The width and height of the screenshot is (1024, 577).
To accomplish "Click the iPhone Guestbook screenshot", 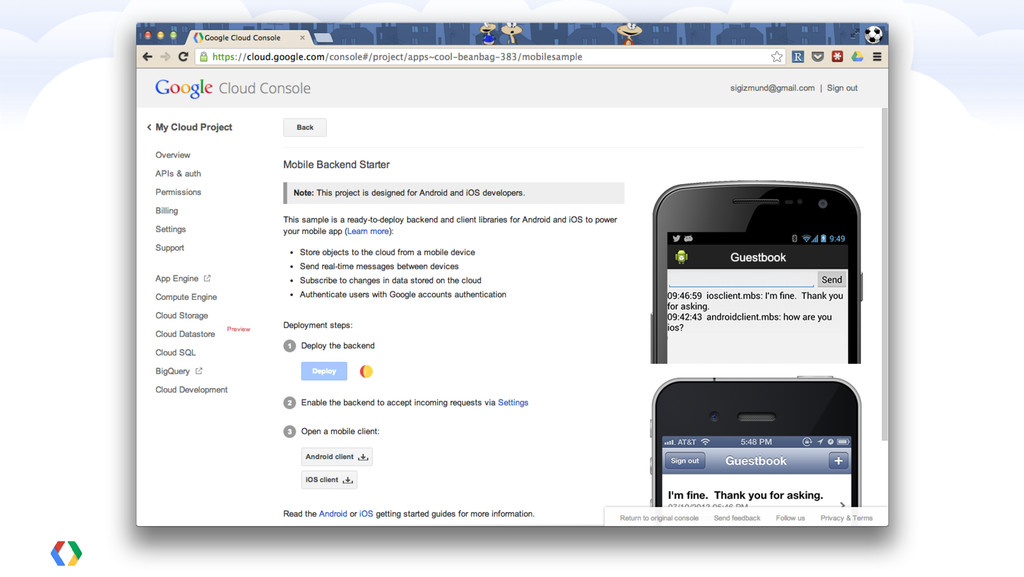I will (756, 442).
